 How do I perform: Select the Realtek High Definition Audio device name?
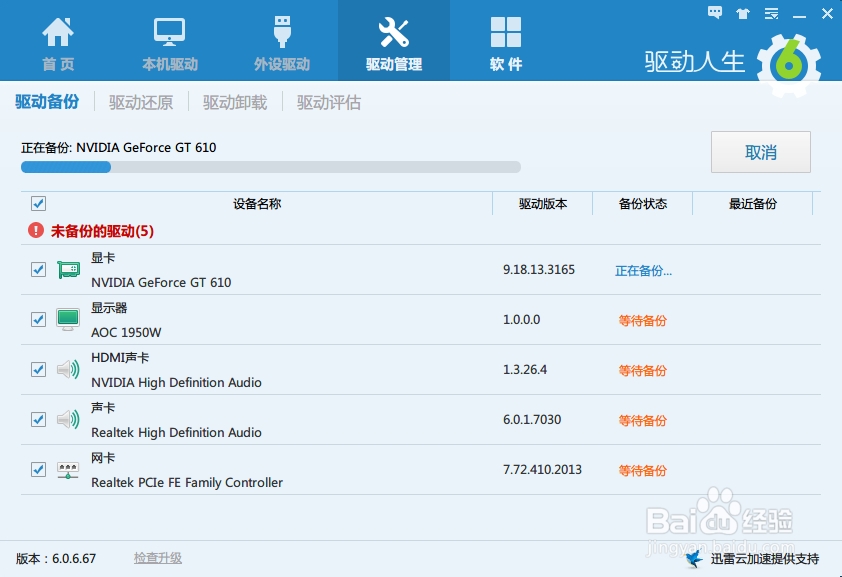(176, 432)
